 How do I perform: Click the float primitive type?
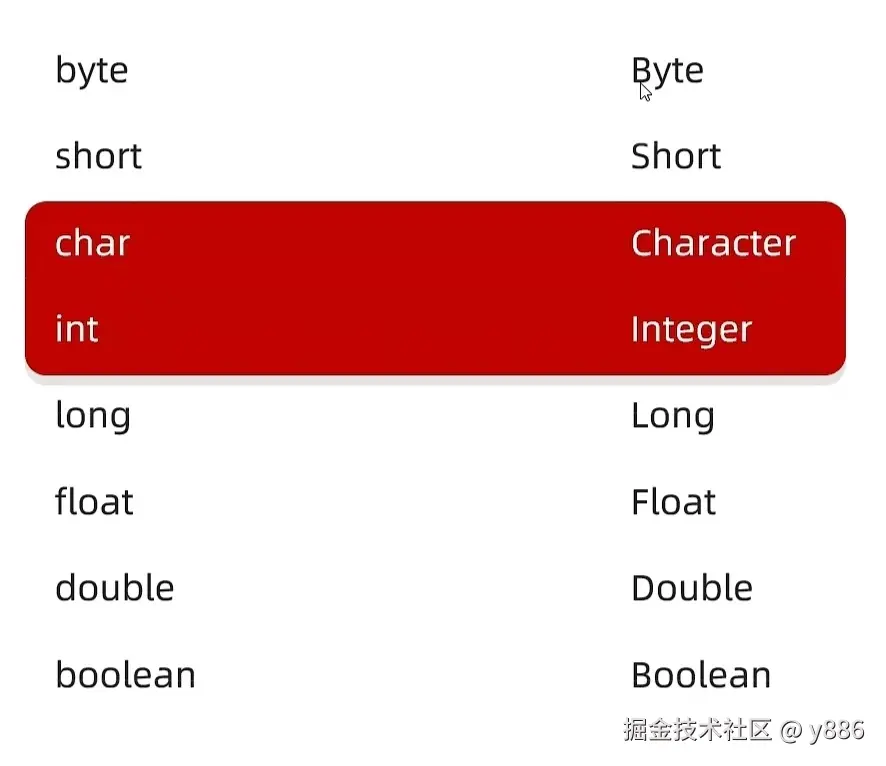94,500
